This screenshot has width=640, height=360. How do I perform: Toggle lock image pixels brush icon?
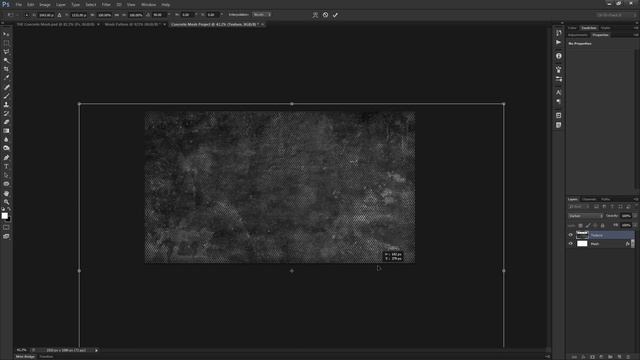(x=588, y=225)
